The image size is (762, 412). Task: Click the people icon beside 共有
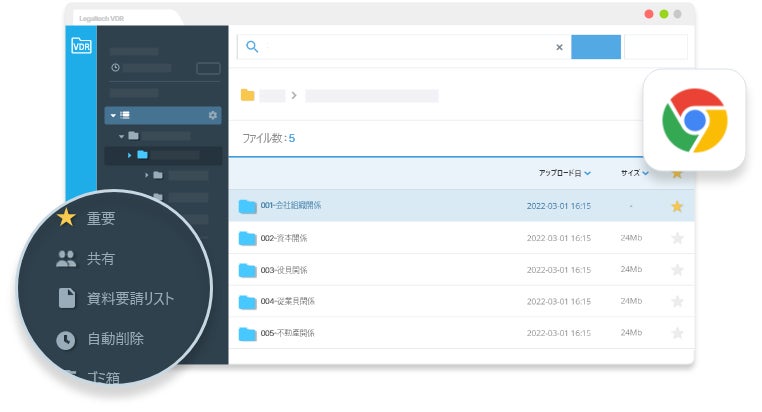66,258
